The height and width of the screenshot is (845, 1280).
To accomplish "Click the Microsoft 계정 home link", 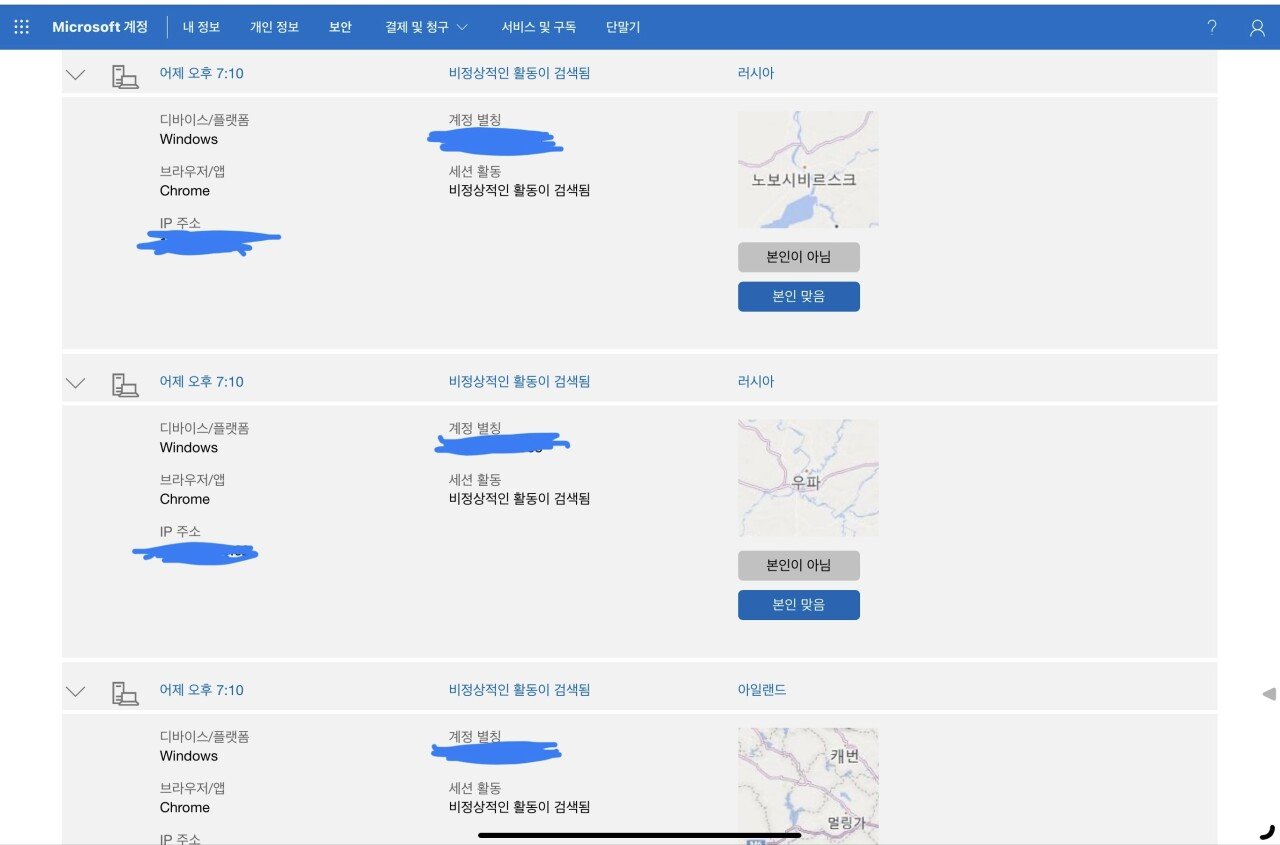I will click(99, 27).
